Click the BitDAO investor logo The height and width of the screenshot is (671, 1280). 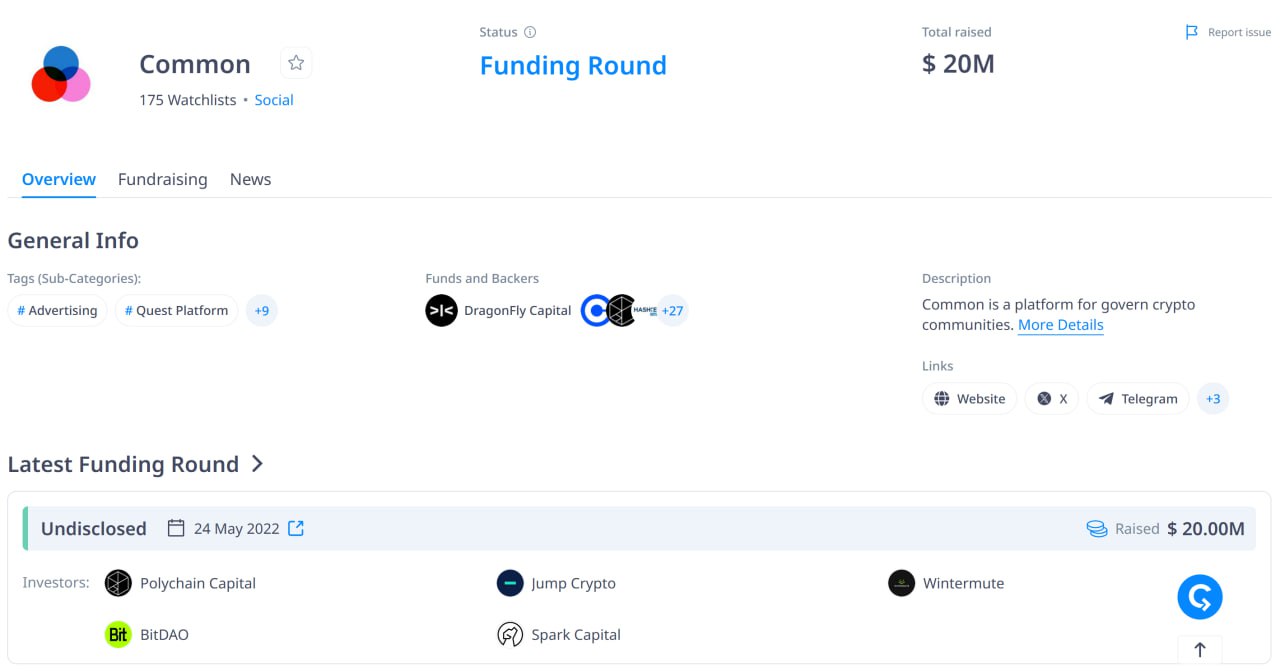118,635
